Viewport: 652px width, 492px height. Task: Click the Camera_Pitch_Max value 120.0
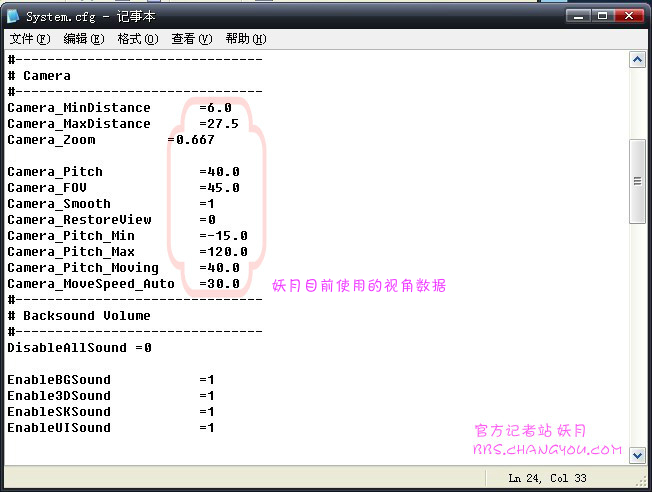click(x=223, y=252)
